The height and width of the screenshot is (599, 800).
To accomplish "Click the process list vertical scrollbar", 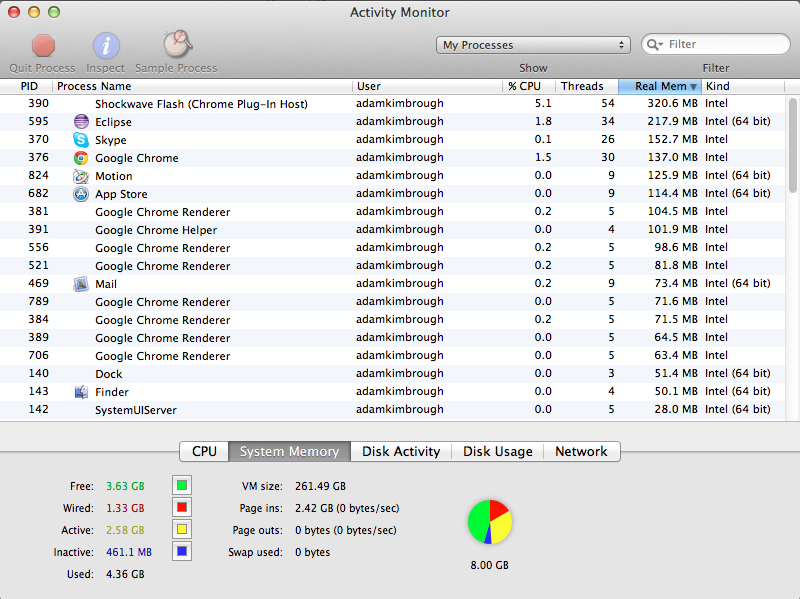I will pos(792,145).
